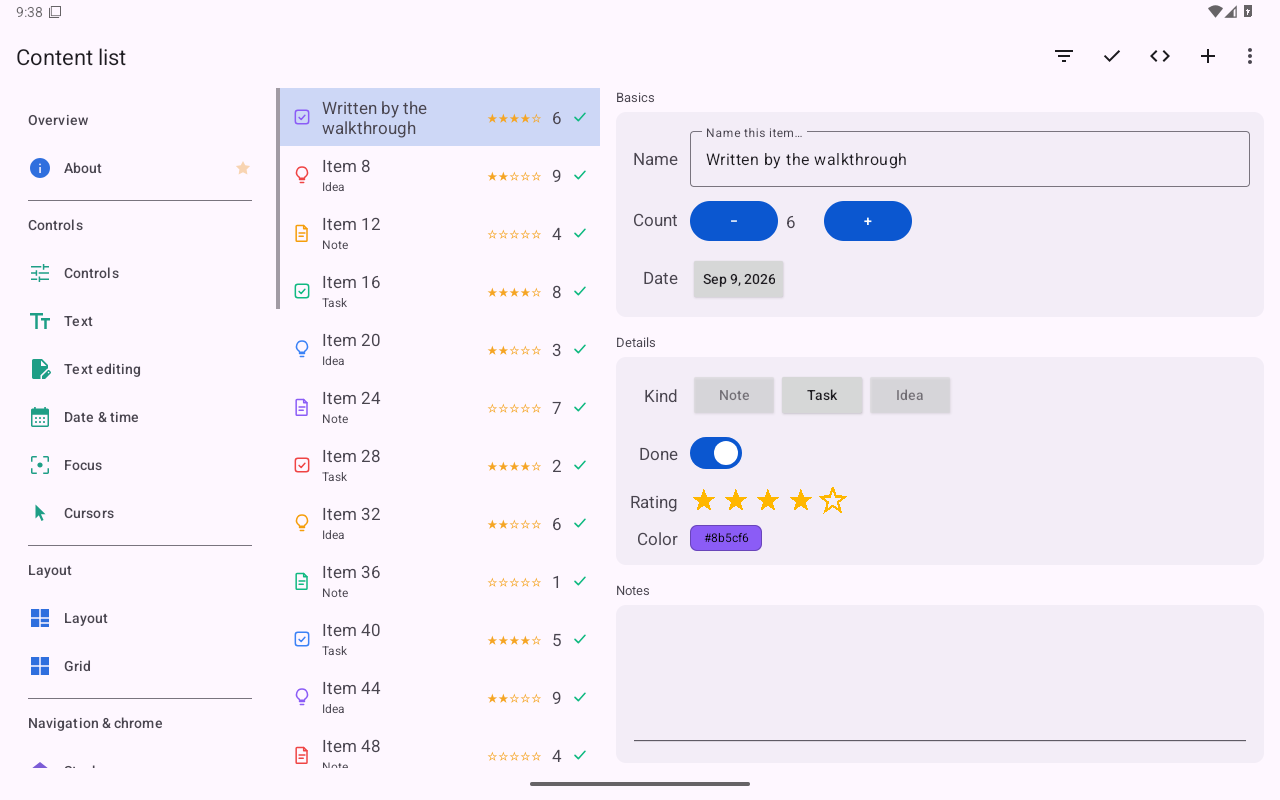Go to Date & time page
Image resolution: width=1280 pixels, height=800 pixels.
coord(140,417)
